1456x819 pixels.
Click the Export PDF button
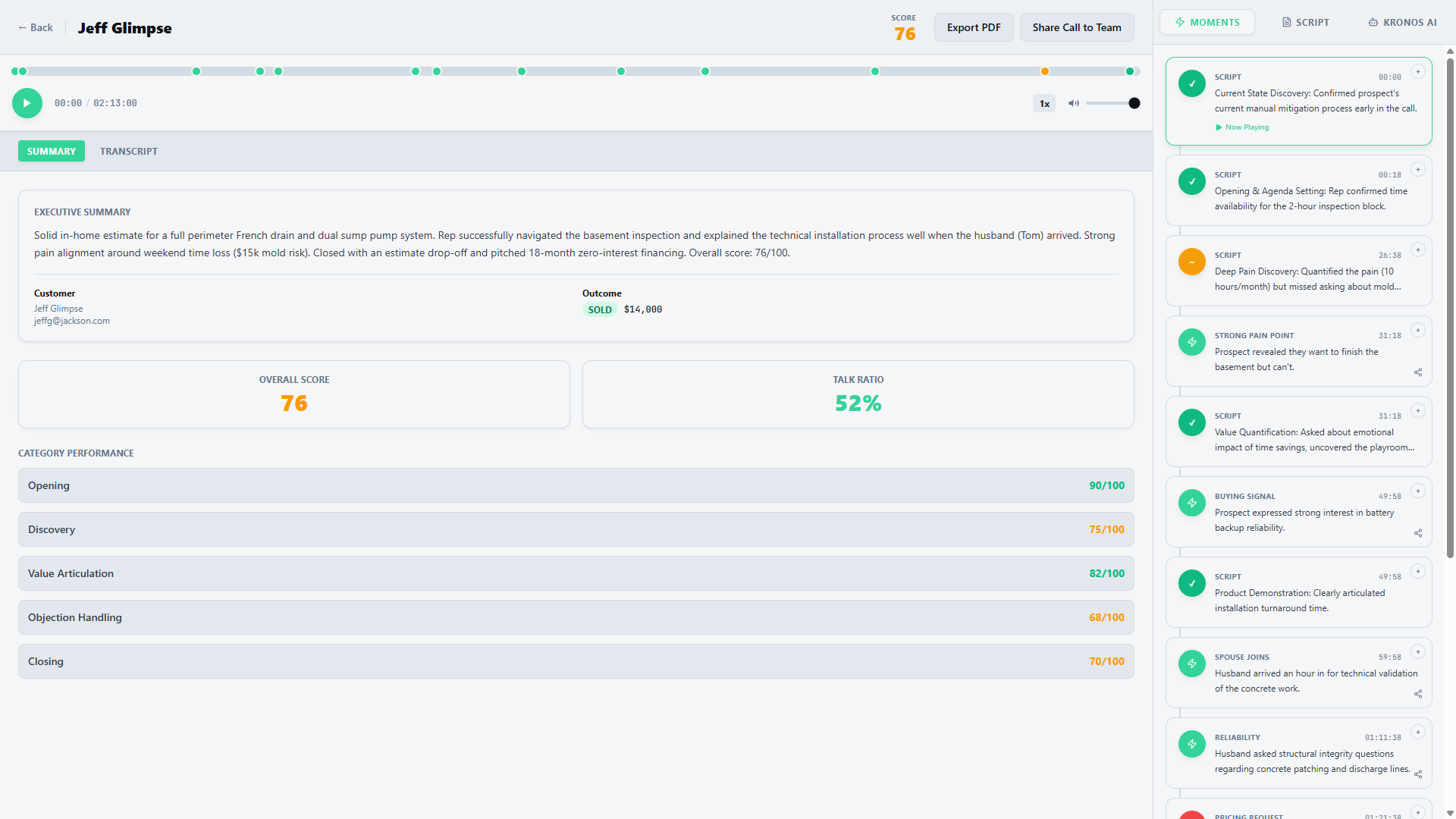pyautogui.click(x=973, y=27)
